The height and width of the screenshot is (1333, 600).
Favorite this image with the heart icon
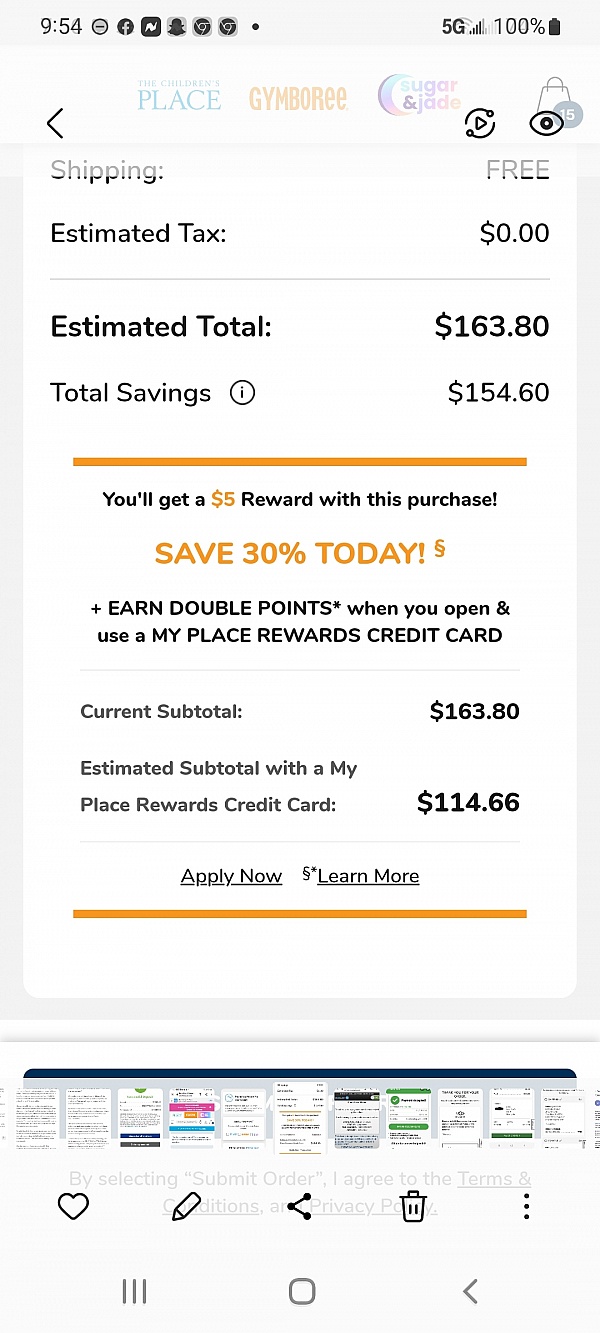[x=73, y=1207]
